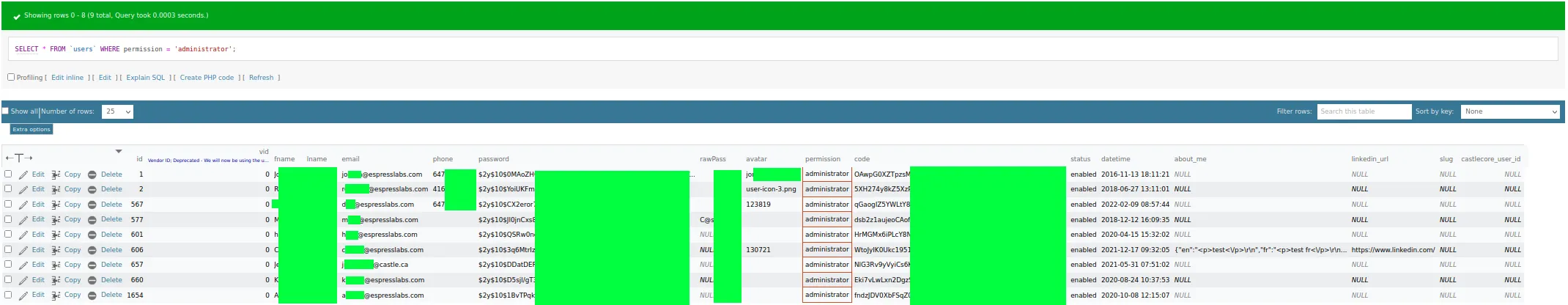1568x305 pixels.
Task: Open the Sort by key dropdown
Action: click(1510, 111)
